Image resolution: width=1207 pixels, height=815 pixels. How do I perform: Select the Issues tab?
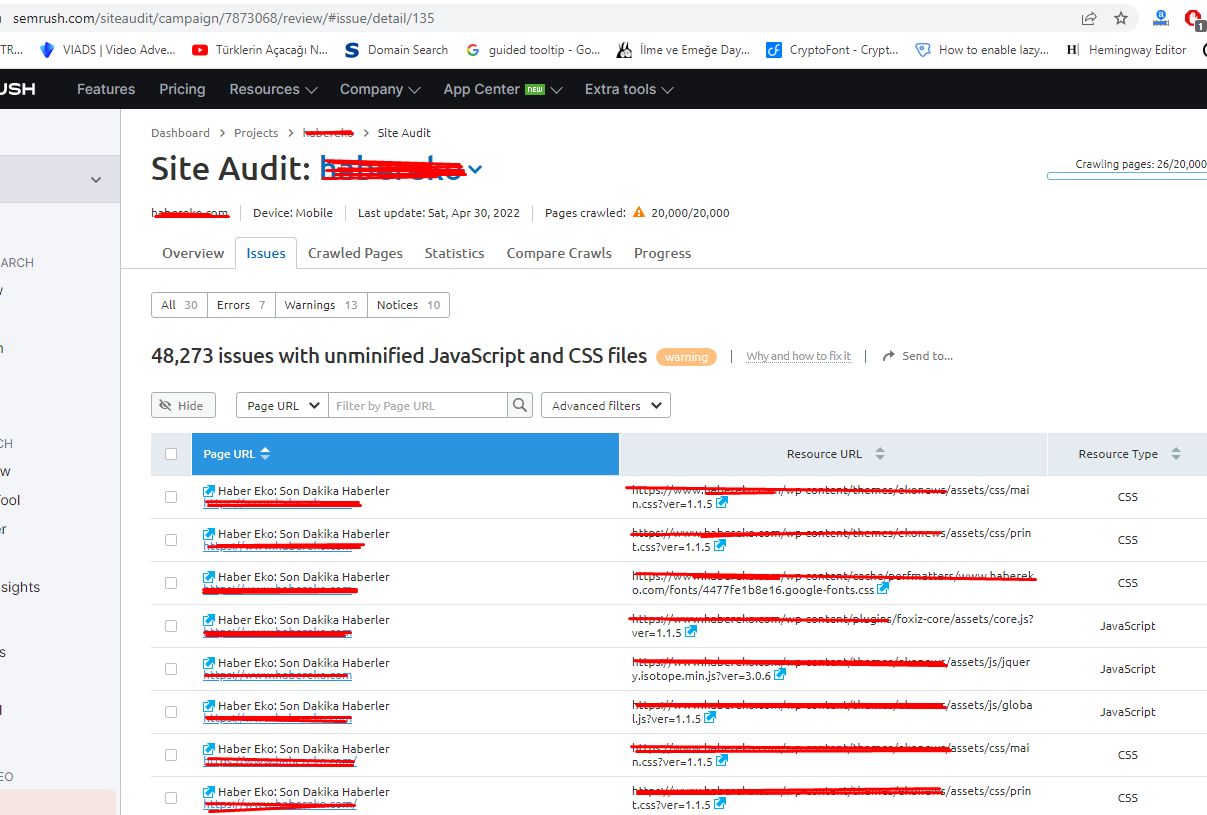click(x=266, y=253)
